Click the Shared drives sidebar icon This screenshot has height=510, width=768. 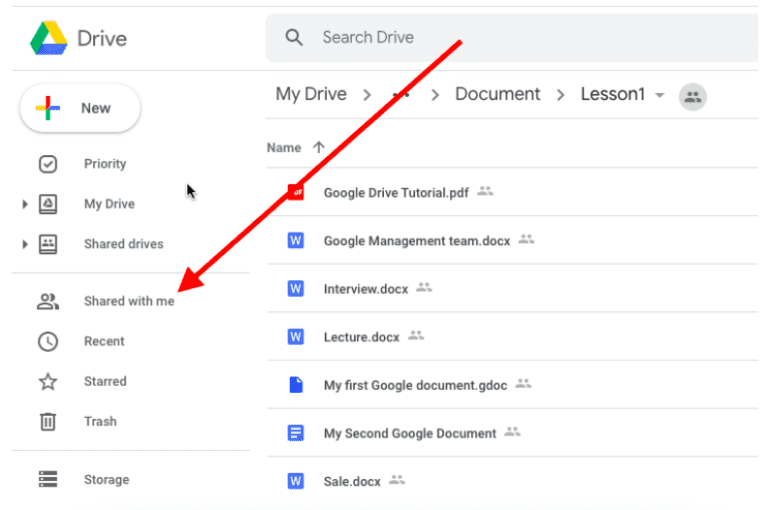pos(48,244)
